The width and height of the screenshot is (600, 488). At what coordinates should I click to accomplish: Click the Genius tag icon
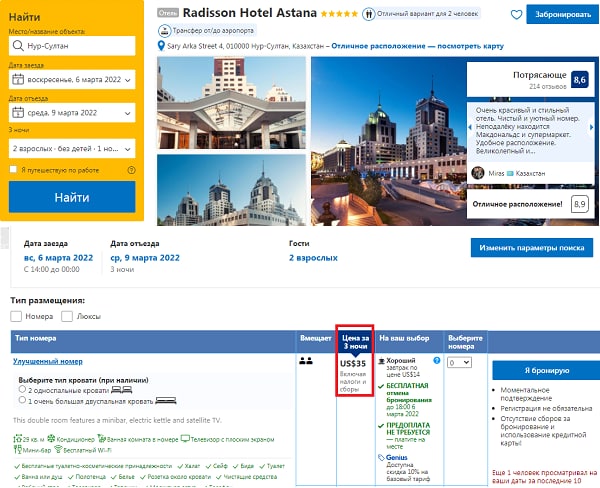381,458
